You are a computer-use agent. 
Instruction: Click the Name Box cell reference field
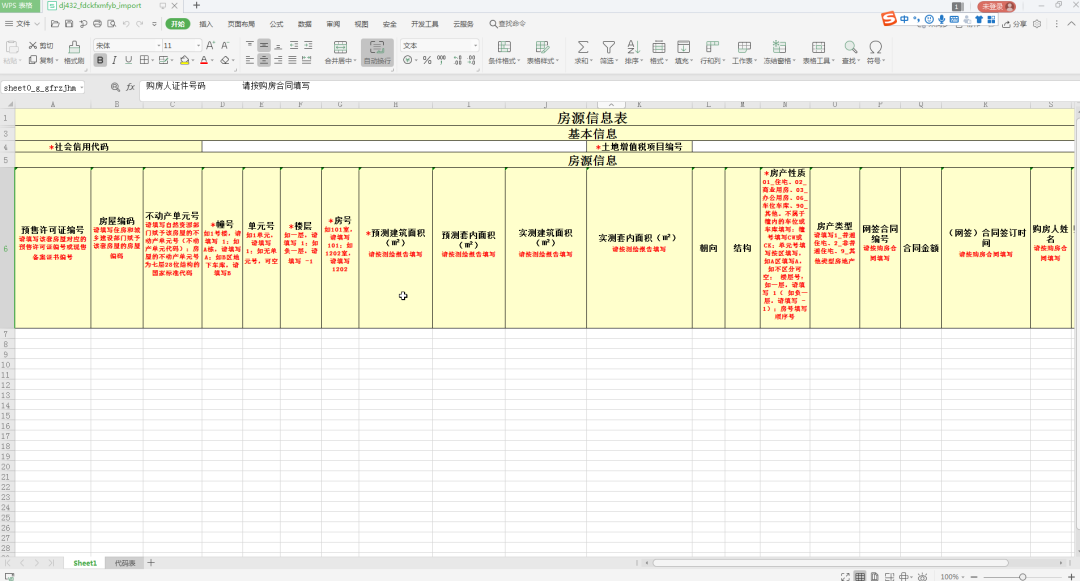click(40, 87)
